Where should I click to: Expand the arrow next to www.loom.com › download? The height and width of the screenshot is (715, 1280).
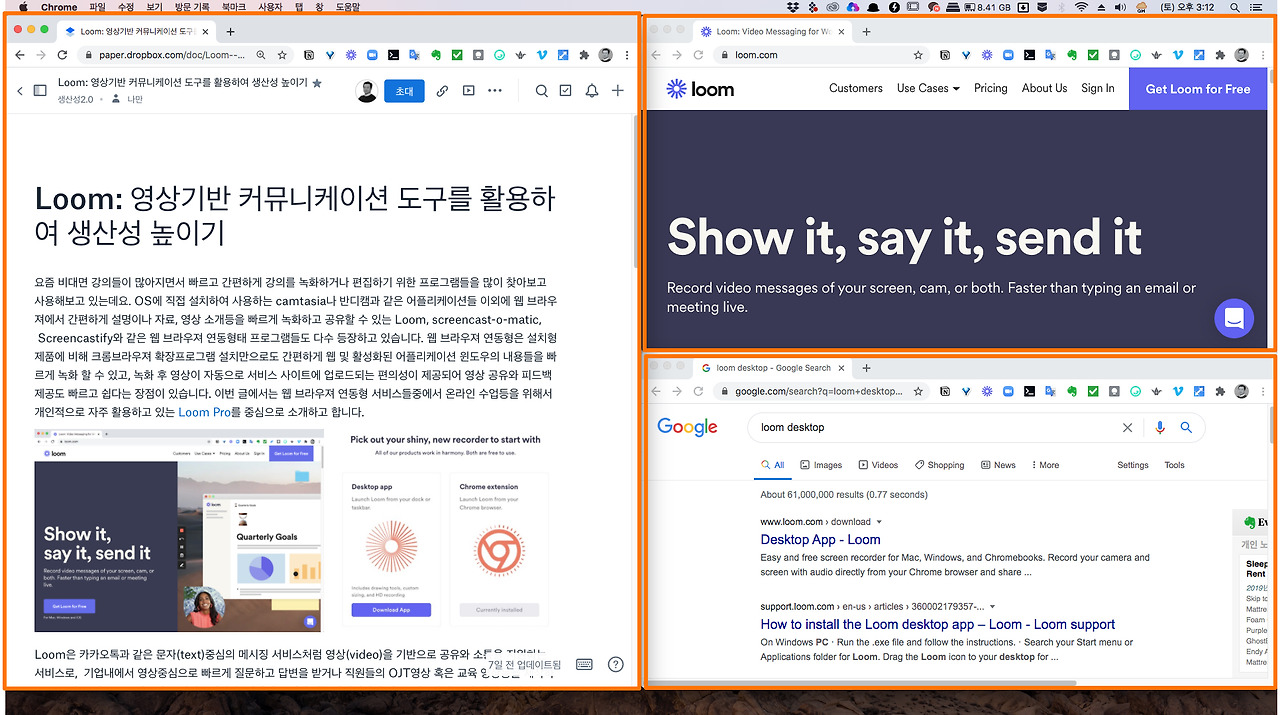click(x=879, y=522)
